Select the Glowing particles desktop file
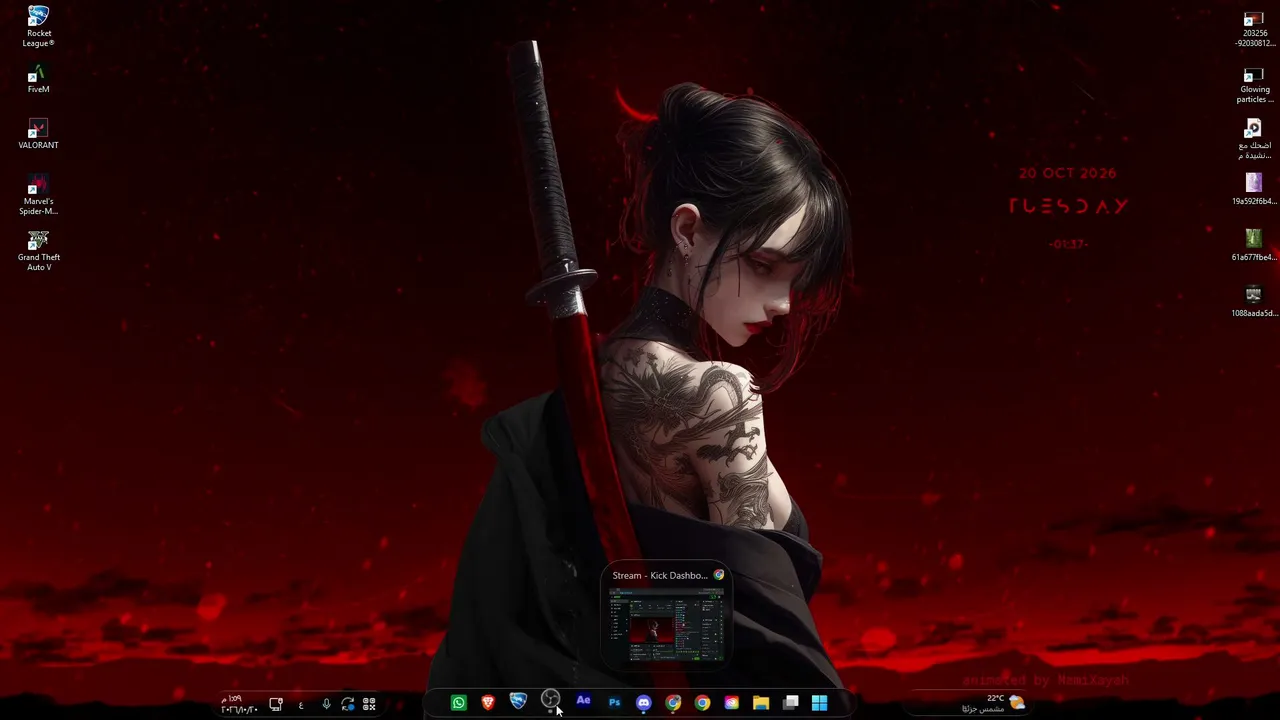The height and width of the screenshot is (720, 1280). pos(1254,86)
